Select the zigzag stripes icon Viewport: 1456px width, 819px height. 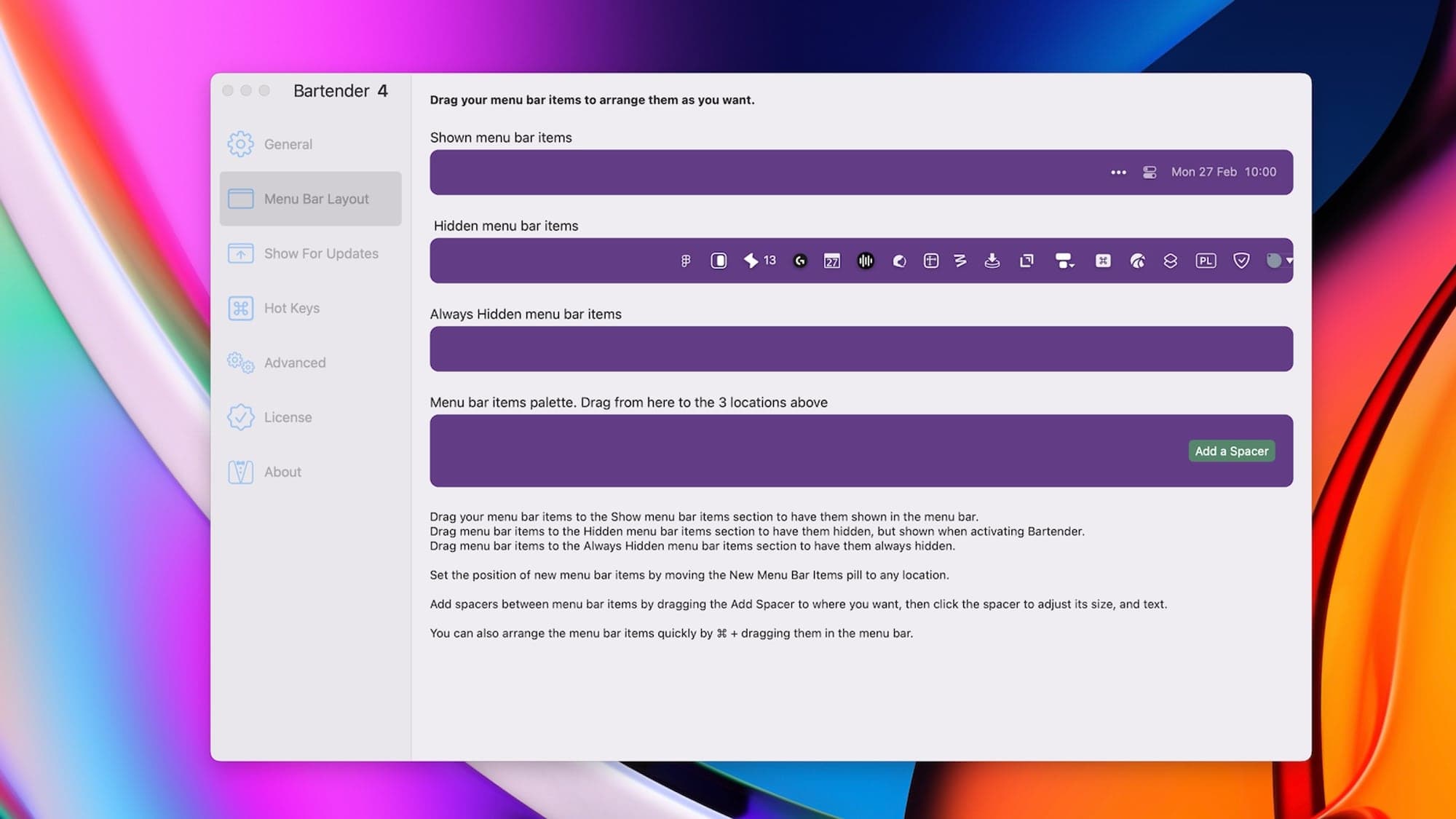[960, 261]
